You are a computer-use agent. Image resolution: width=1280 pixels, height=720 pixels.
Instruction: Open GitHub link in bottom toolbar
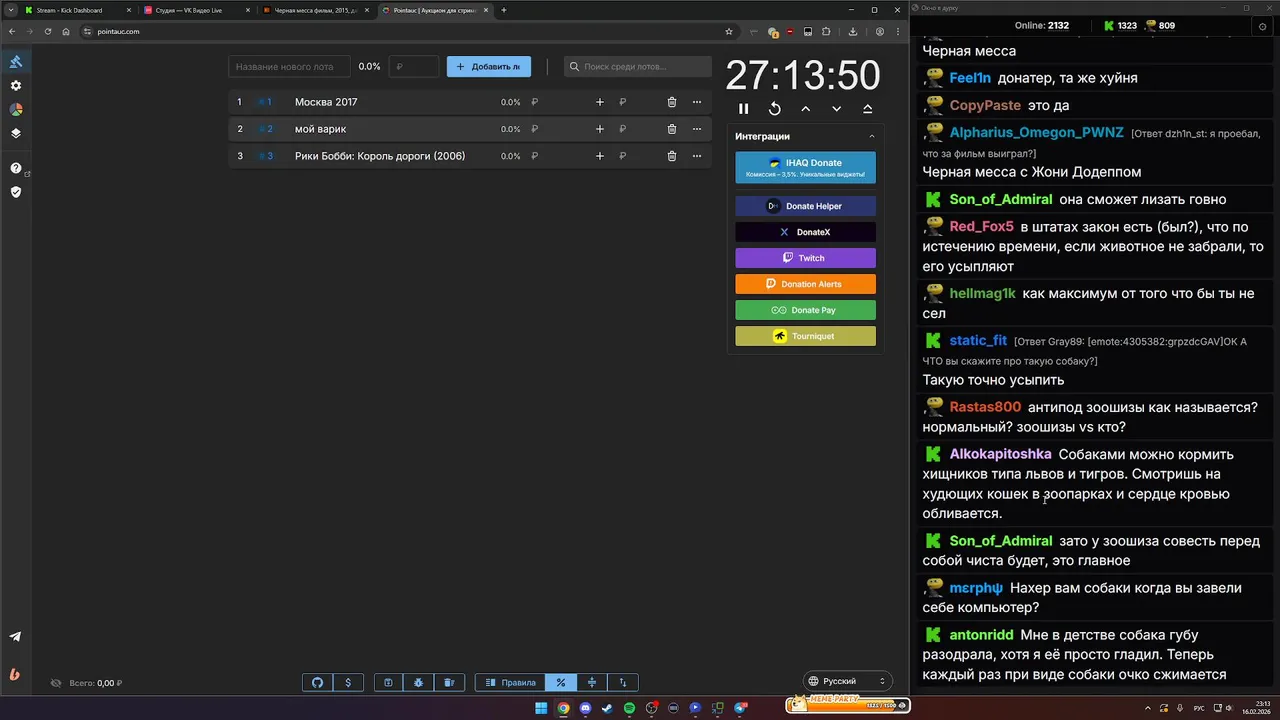[318, 682]
